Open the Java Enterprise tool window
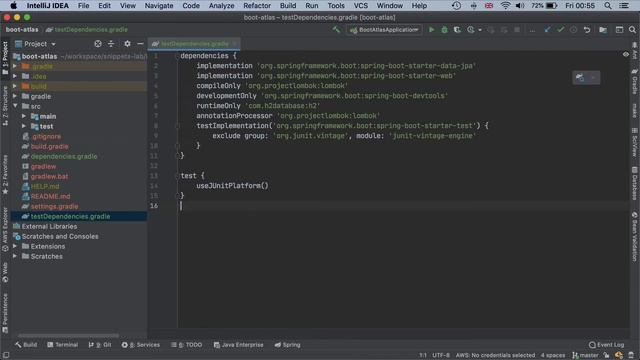The height and width of the screenshot is (360, 640). click(x=238, y=345)
